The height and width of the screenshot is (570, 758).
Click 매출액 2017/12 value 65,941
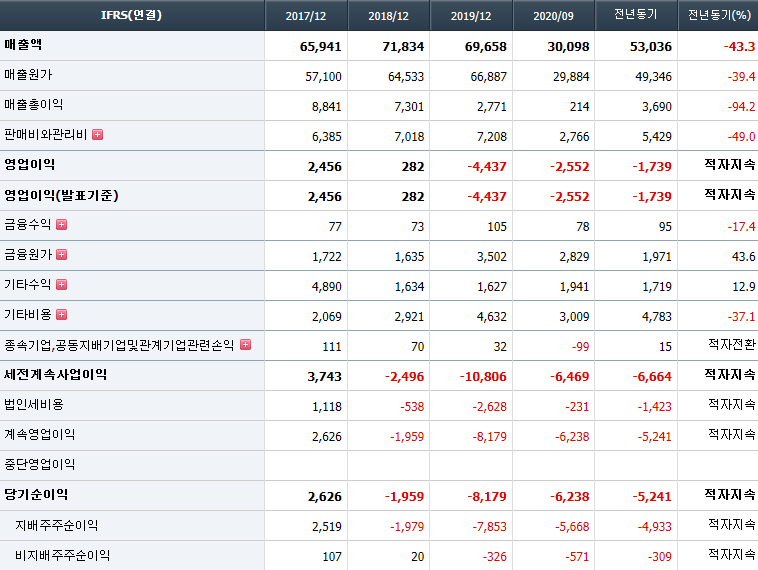(321, 46)
